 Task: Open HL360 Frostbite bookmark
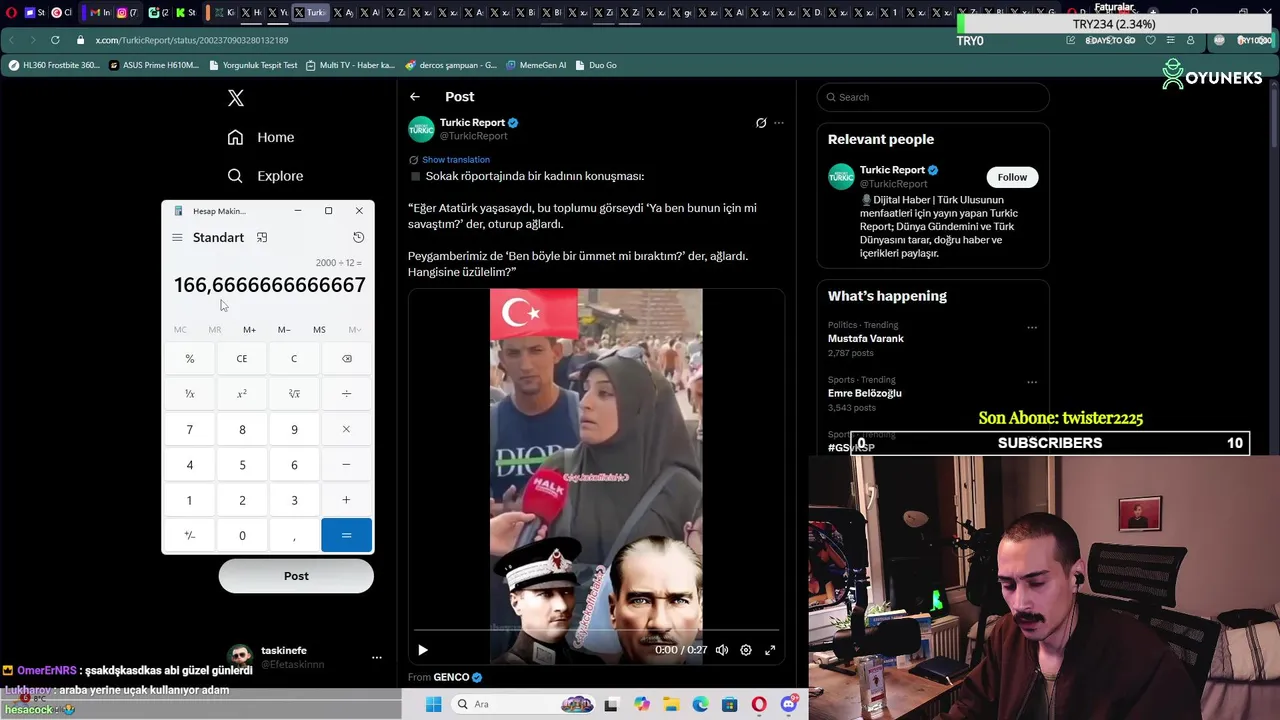tap(54, 65)
